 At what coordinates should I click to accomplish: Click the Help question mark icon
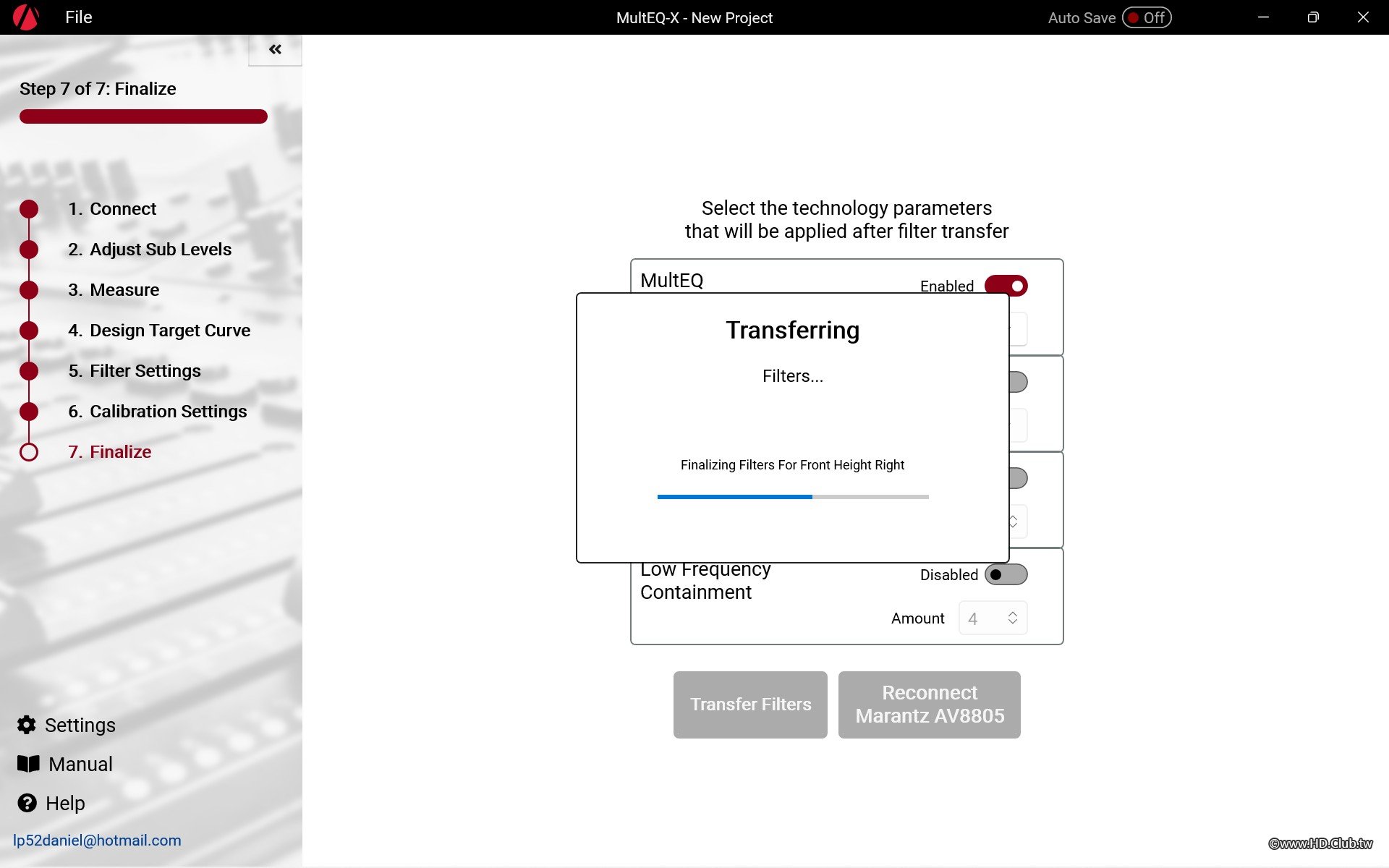(x=27, y=803)
